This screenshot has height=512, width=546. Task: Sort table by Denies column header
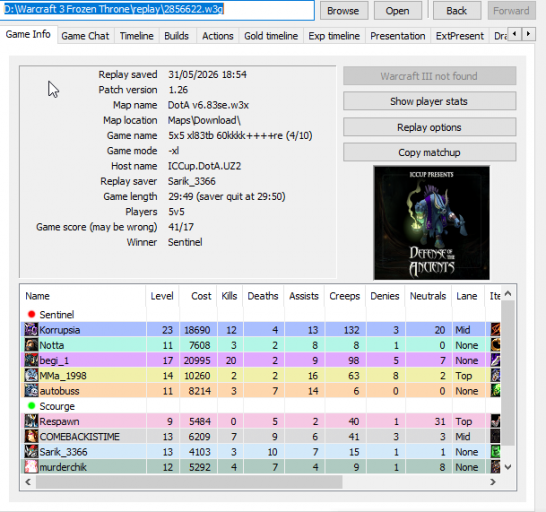(x=385, y=296)
